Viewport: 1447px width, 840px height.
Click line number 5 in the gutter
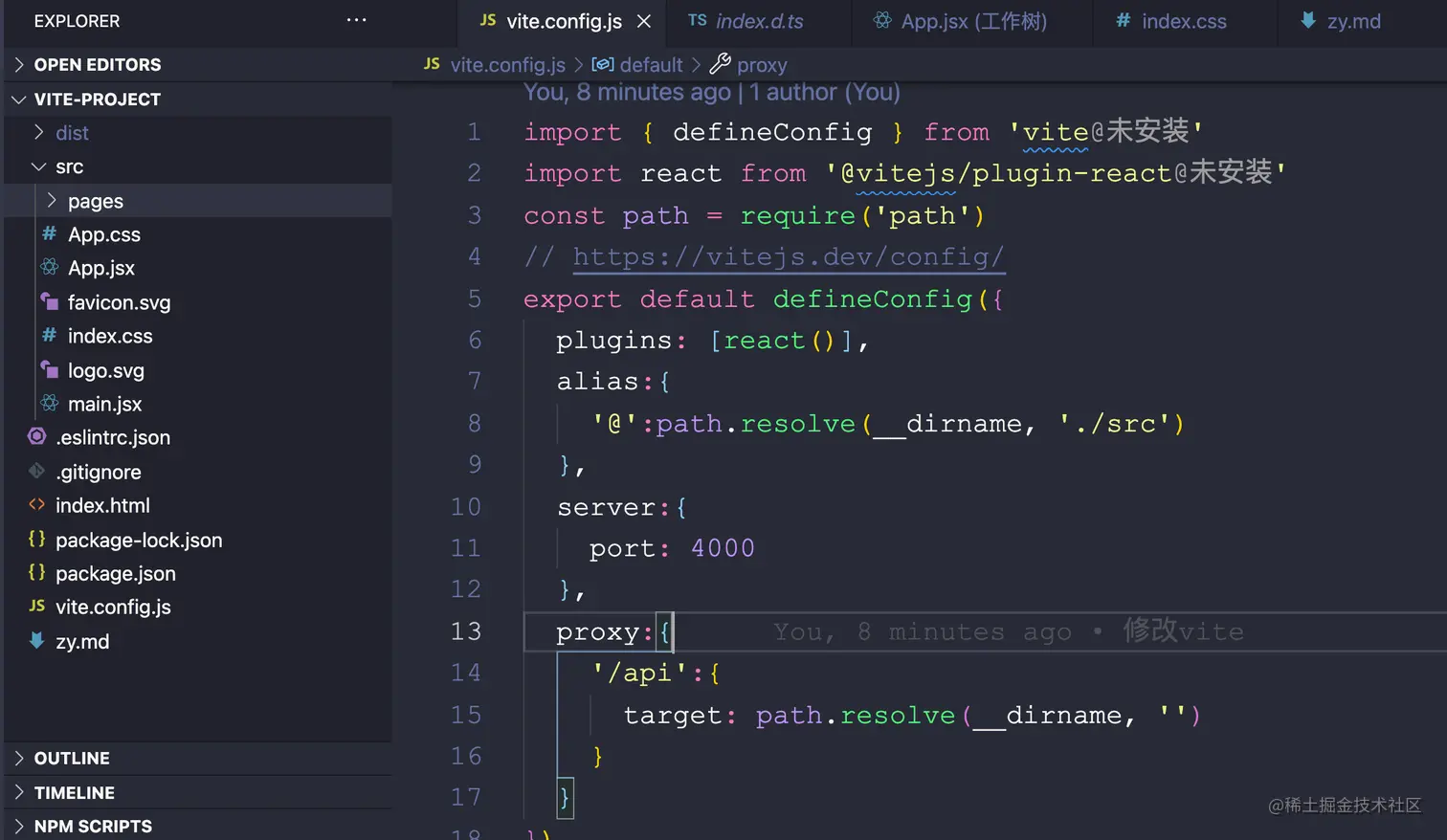(x=475, y=298)
